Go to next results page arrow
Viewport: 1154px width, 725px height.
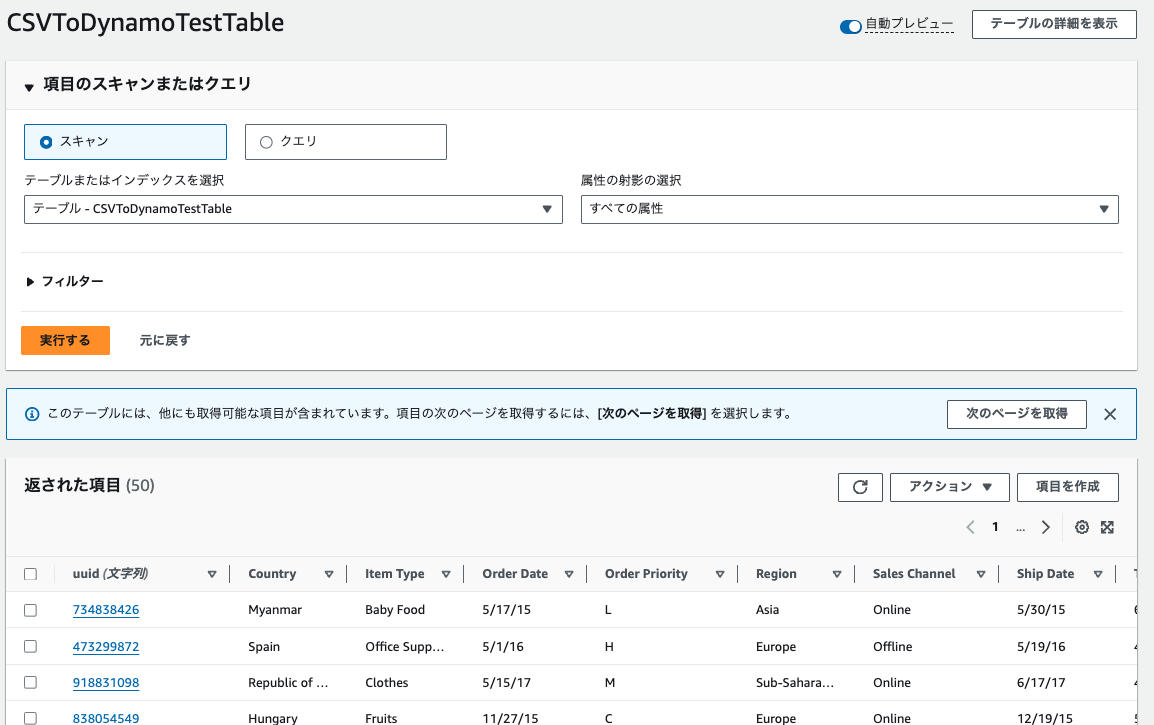(x=1045, y=528)
